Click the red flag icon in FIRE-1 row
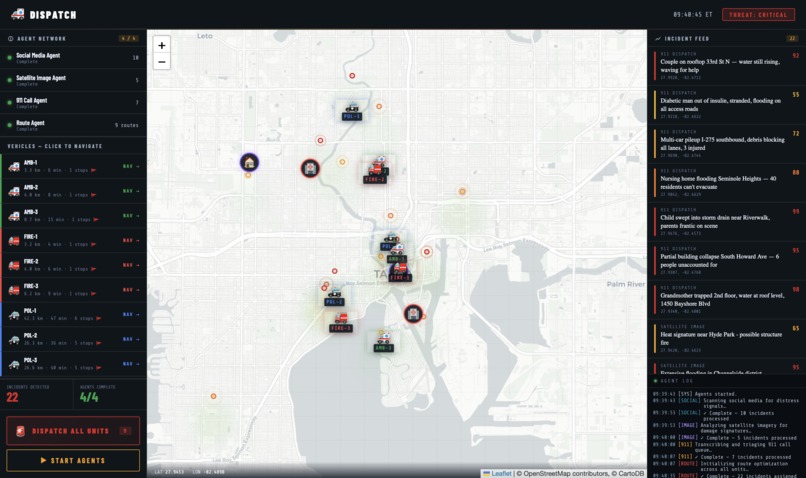 click(94, 244)
